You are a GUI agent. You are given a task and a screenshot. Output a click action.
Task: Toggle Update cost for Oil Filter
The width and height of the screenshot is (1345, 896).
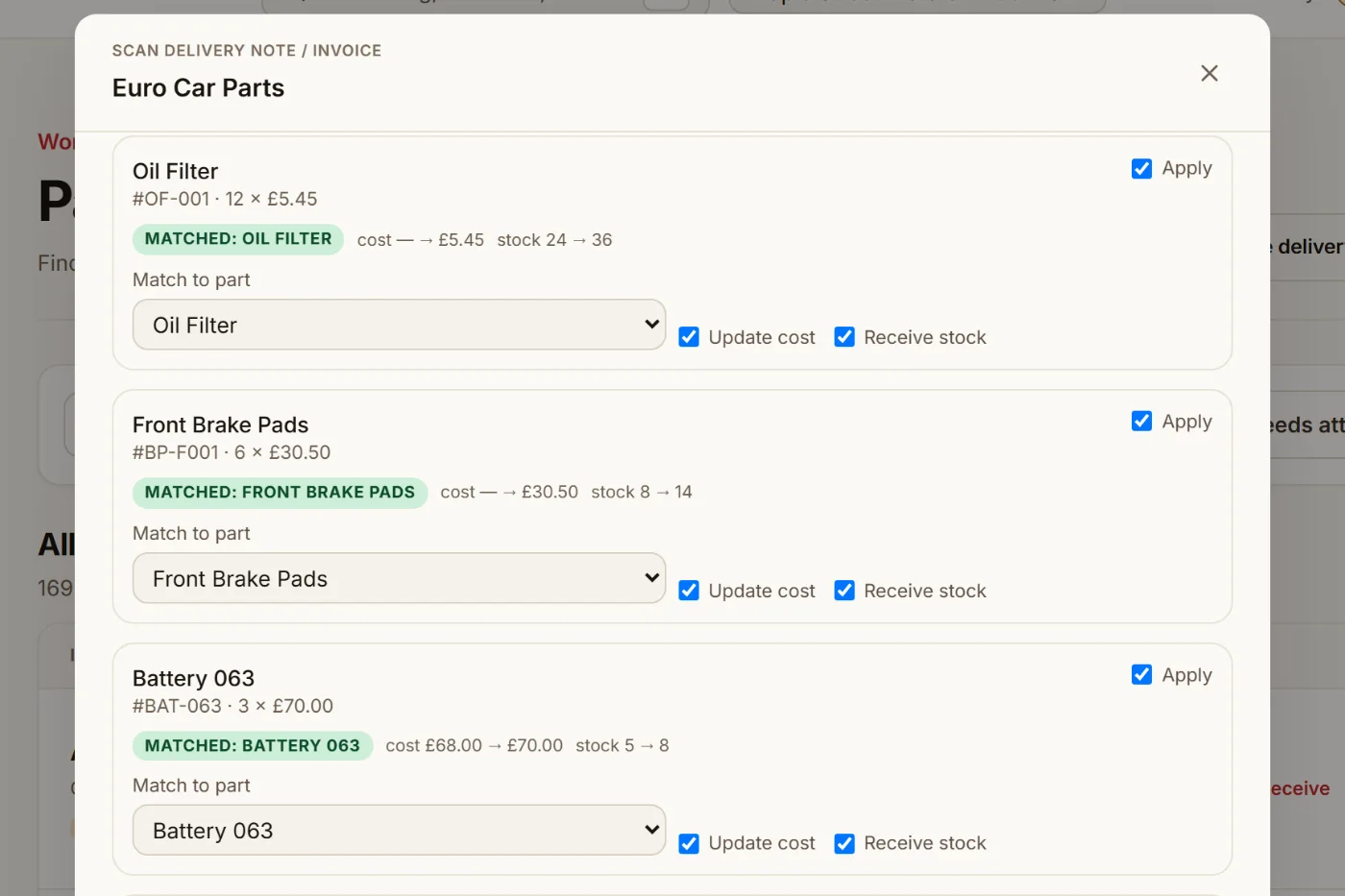point(689,337)
